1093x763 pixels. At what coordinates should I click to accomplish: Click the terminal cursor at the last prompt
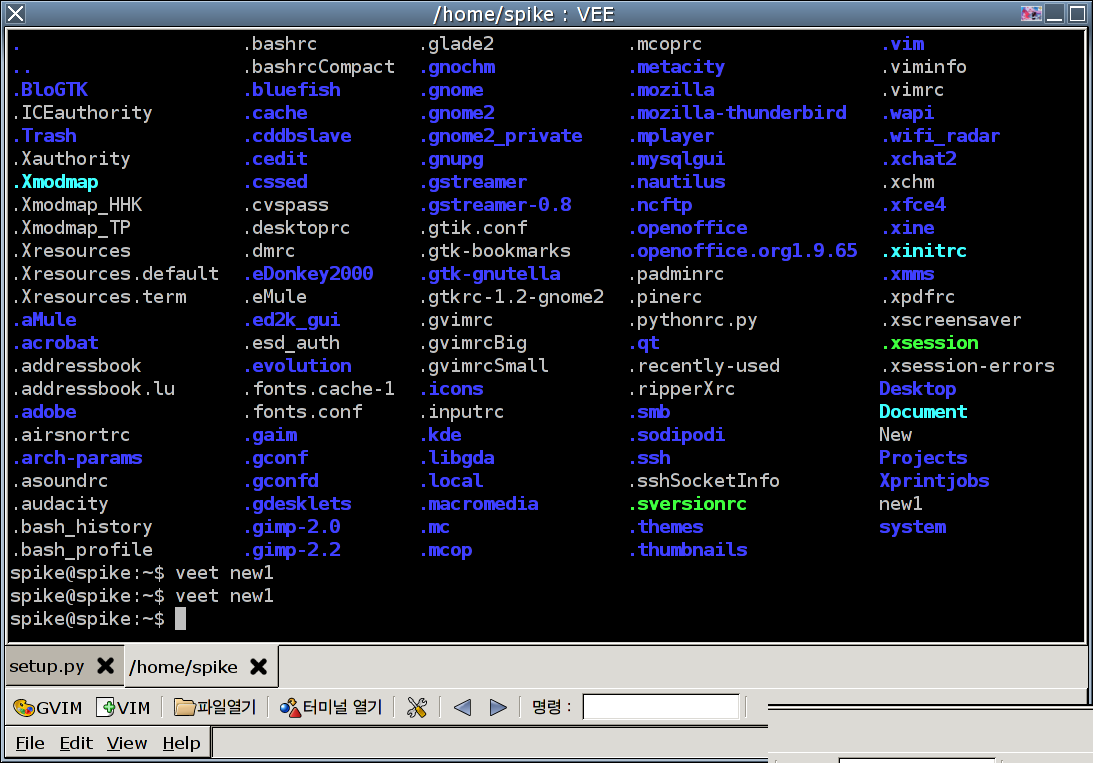181,620
